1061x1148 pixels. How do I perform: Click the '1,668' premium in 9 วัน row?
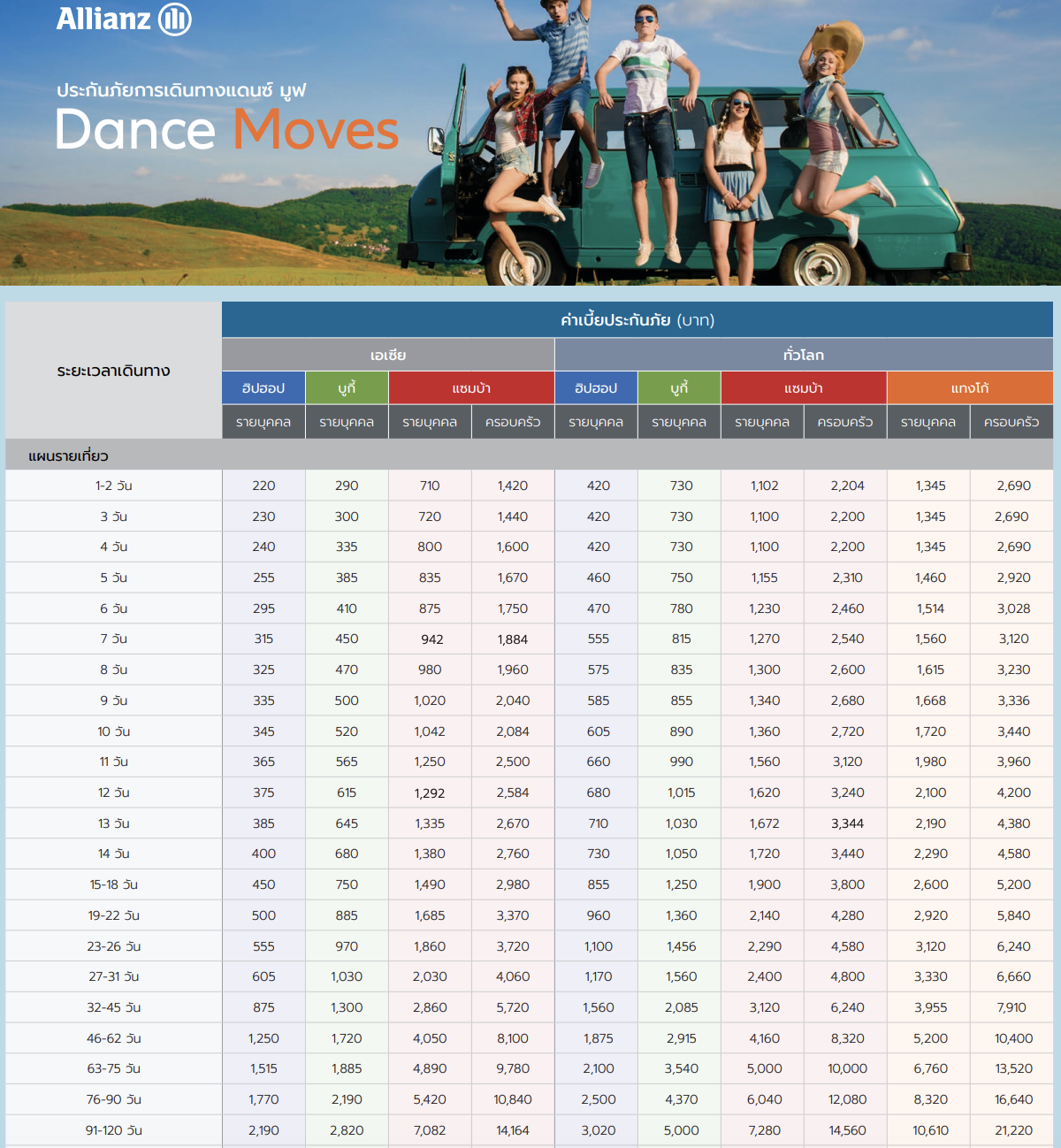(931, 700)
